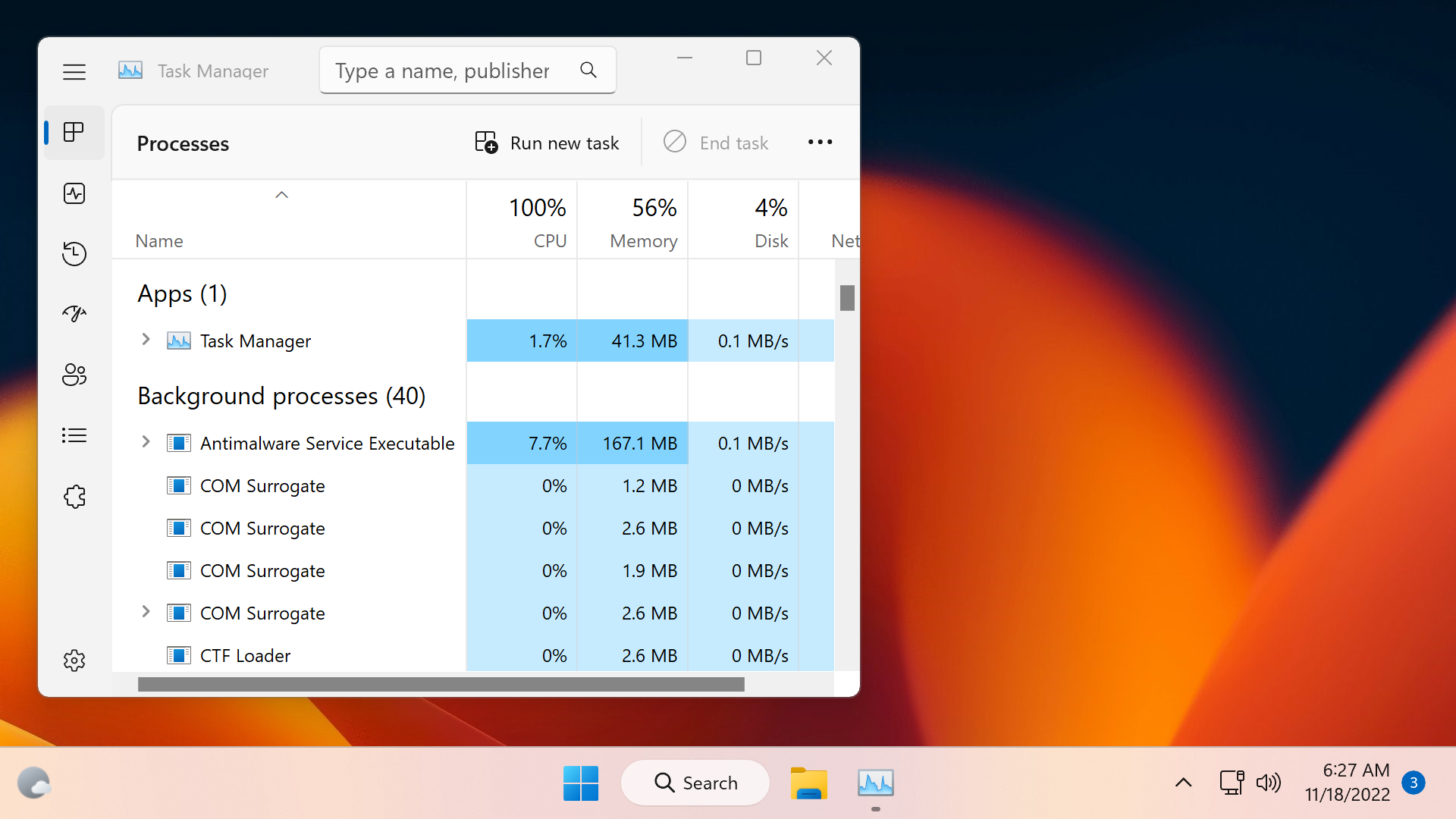Select the COM Surrogate row using 1.9 MB
The image size is (1456, 819).
pos(473,570)
